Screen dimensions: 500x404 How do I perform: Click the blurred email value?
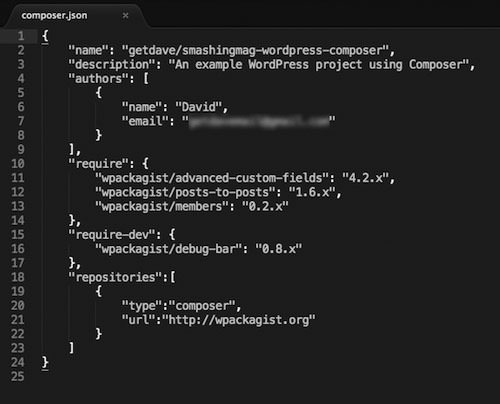coord(259,121)
